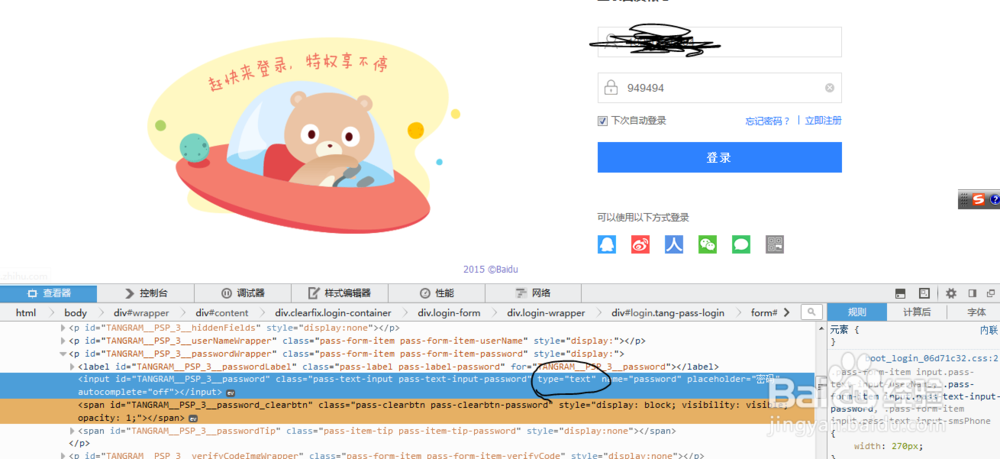This screenshot has width=1000, height=459.
Task: Click the ev badge on the input element
Action: point(231,393)
